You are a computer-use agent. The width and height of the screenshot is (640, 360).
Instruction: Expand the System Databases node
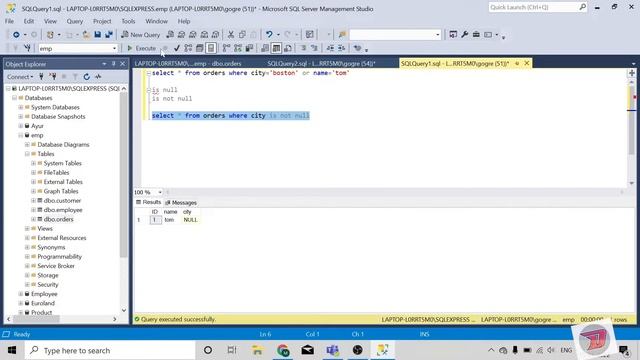(21, 107)
